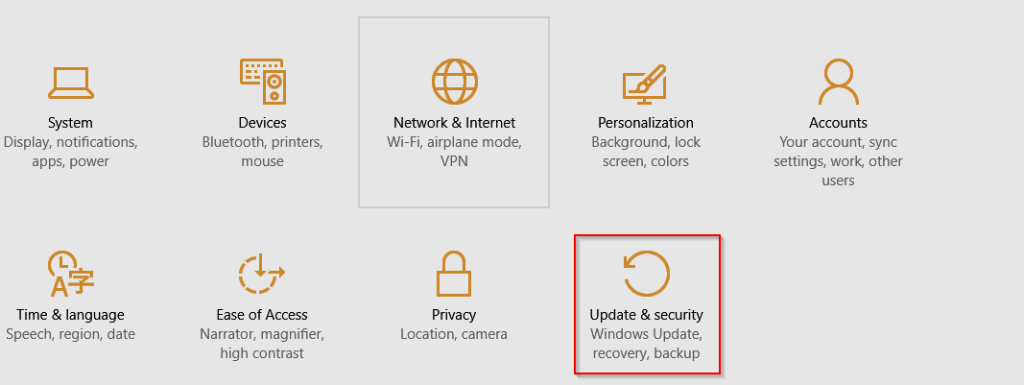Open Network & Internet title text
The image size is (1024, 385).
(x=454, y=123)
